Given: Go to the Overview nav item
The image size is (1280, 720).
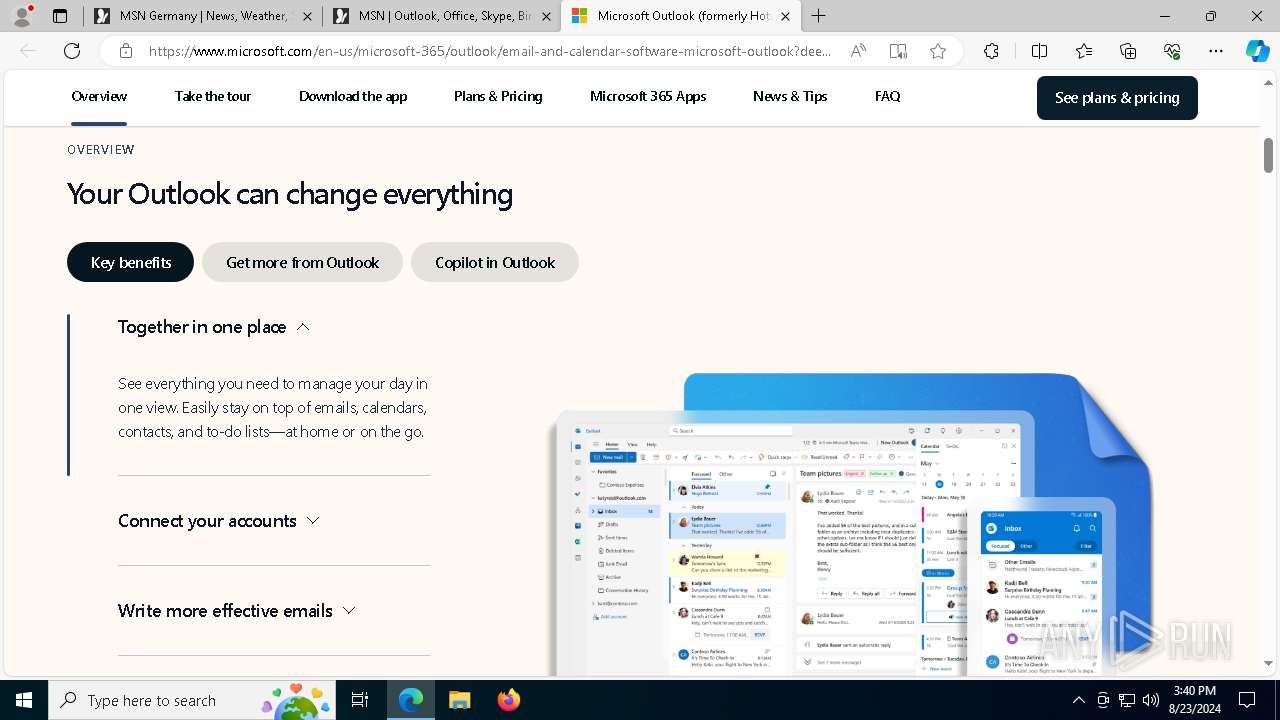Looking at the screenshot, I should (x=99, y=96).
